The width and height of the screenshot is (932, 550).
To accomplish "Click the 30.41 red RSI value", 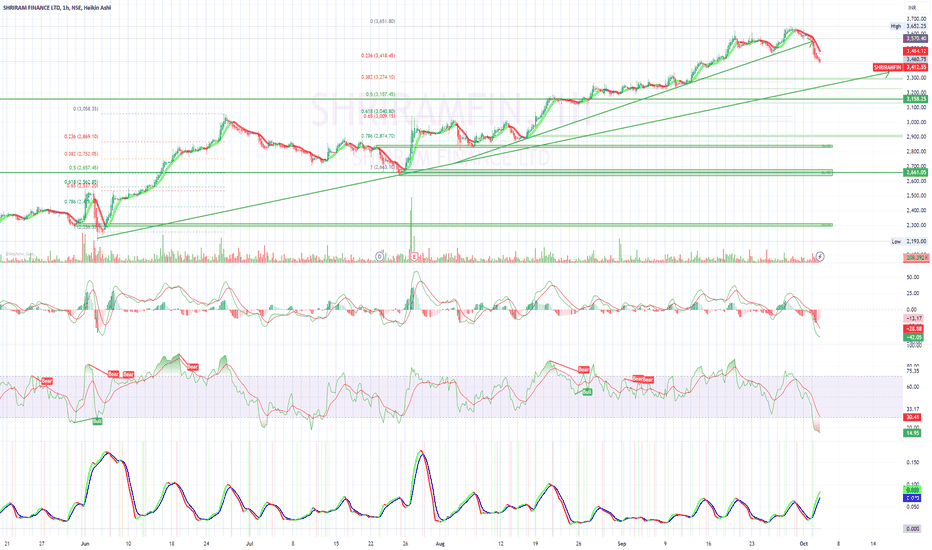I will pos(912,417).
